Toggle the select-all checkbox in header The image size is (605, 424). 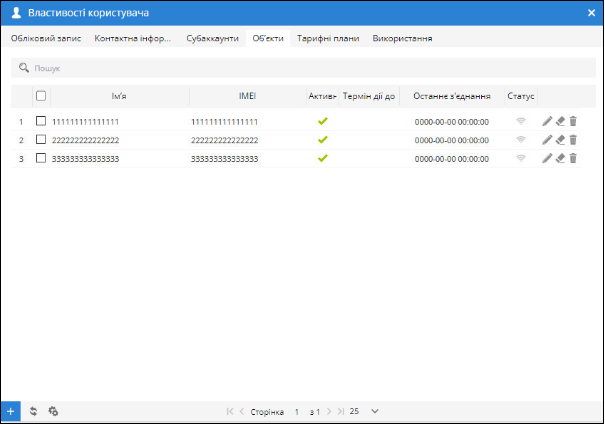41,96
